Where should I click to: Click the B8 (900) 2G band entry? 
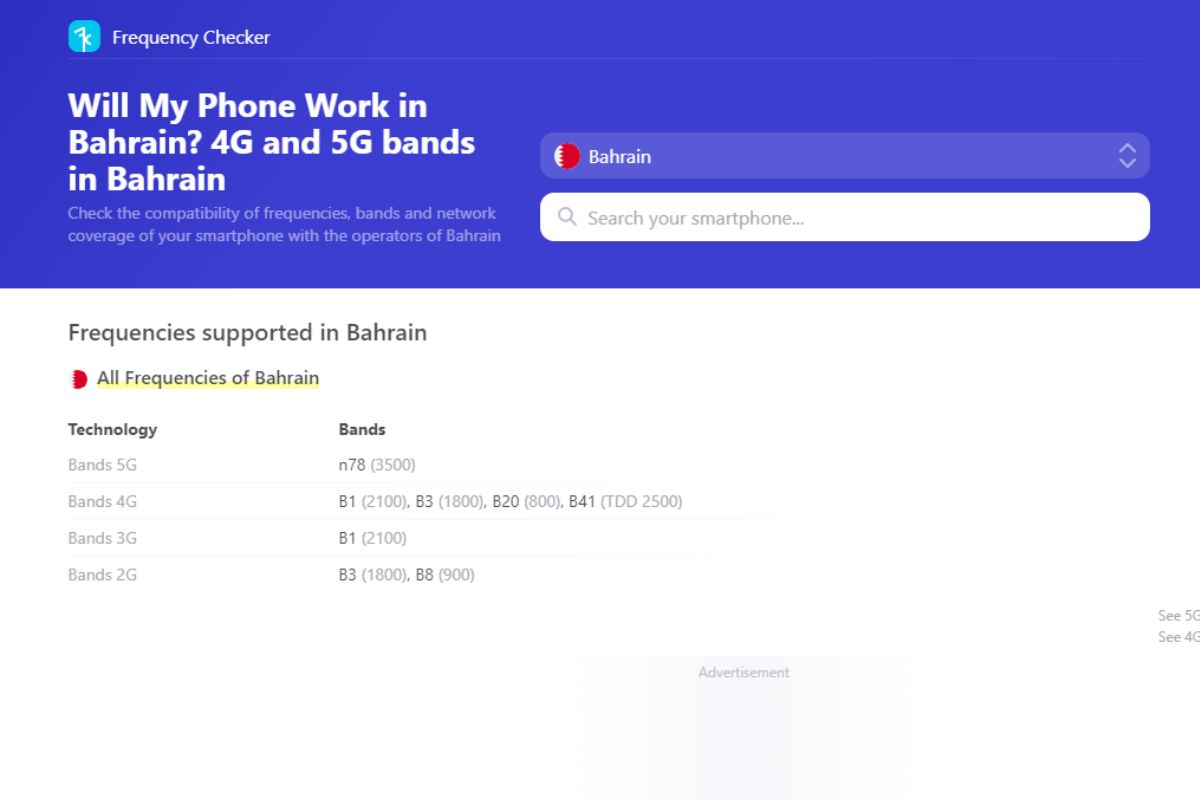(448, 574)
